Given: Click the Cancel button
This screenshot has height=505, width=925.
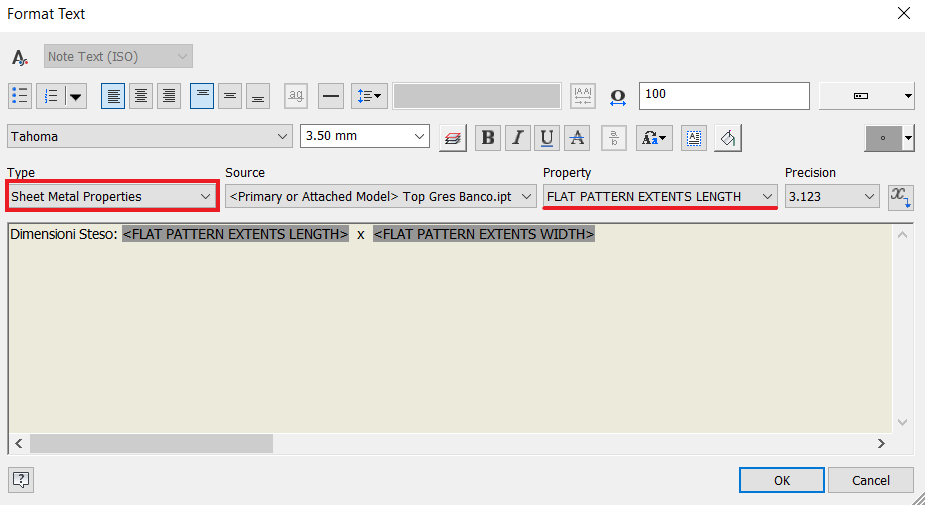Looking at the screenshot, I should point(871,480).
